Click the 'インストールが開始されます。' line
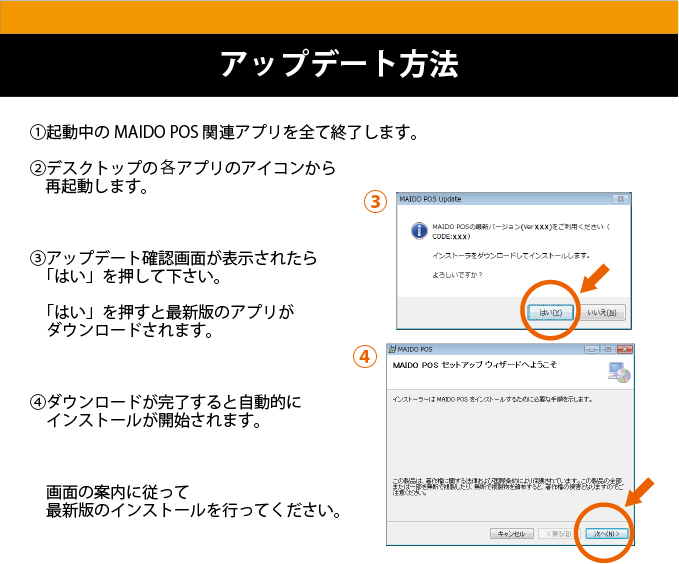The width and height of the screenshot is (679, 564). pyautogui.click(x=154, y=420)
